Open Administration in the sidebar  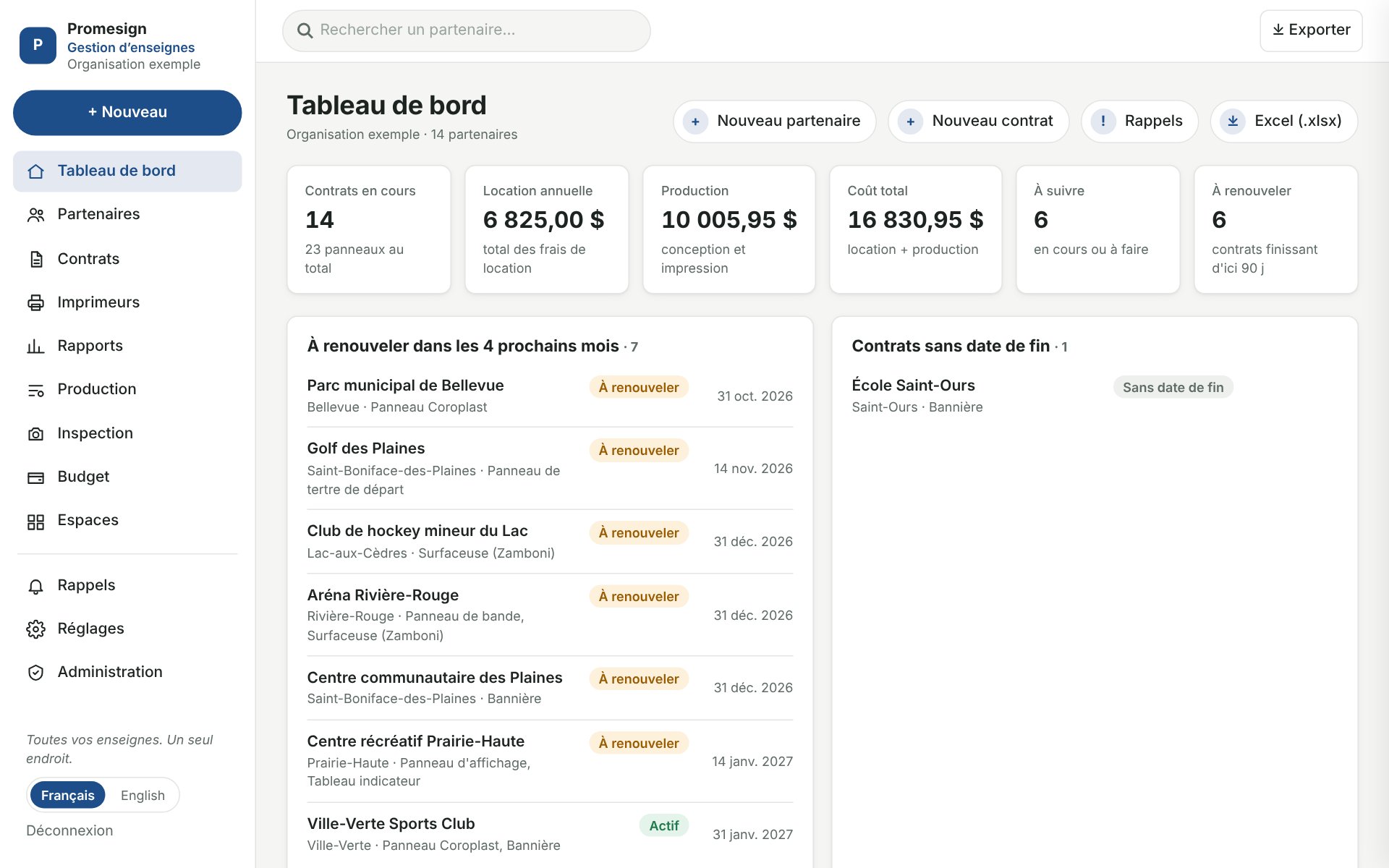(x=127, y=672)
